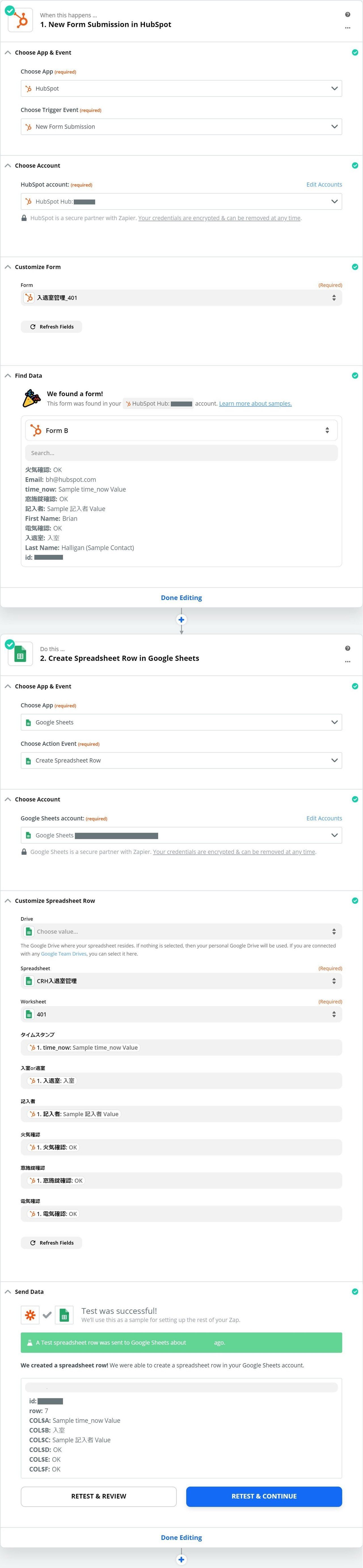Click Edit Accounts for HubSpot account
Screen dimensions: 363x1568
324,184
